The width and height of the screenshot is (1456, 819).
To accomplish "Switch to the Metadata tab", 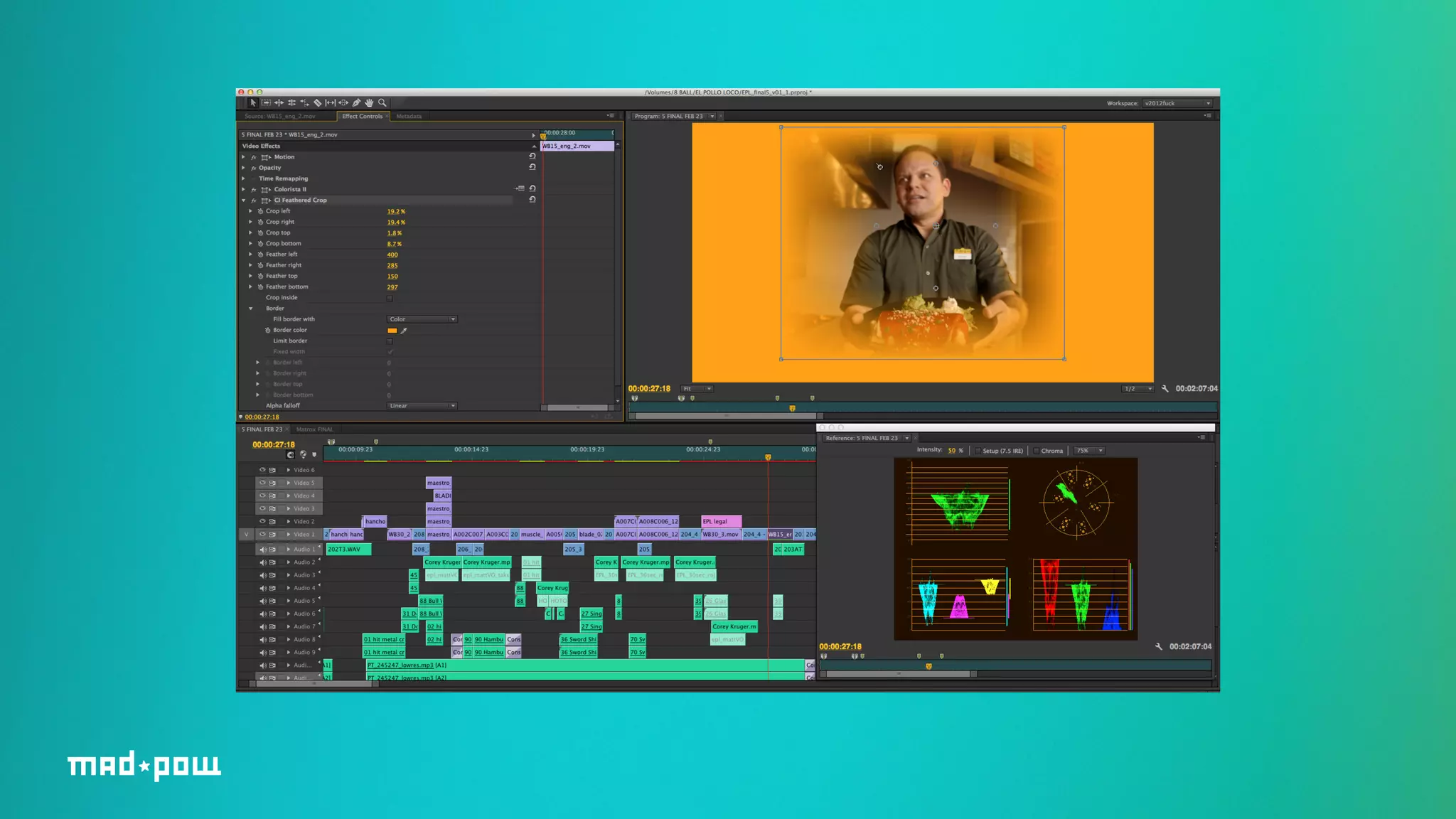I will [409, 117].
